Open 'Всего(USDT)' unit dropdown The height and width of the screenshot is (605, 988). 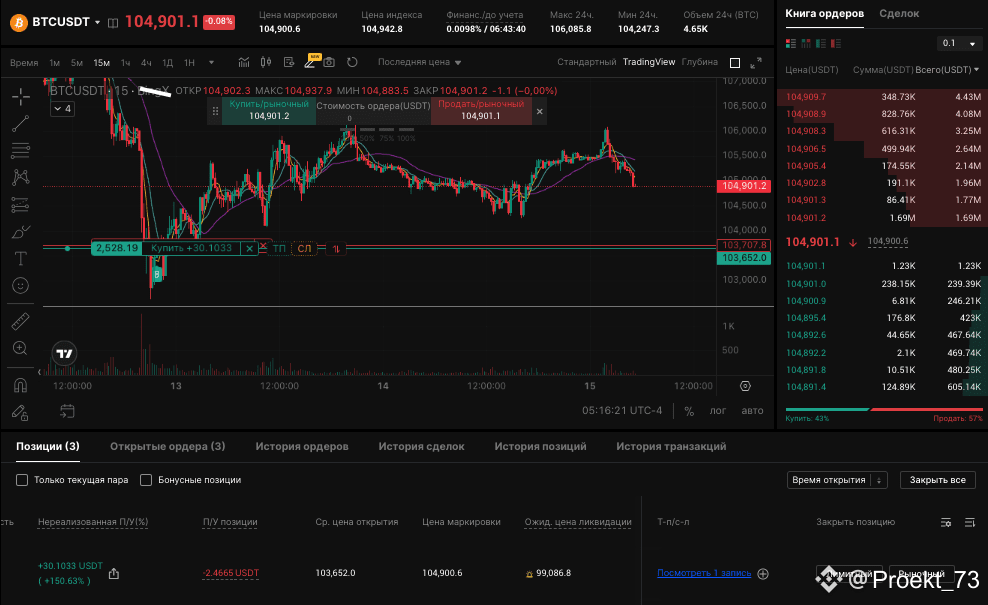pyautogui.click(x=947, y=69)
